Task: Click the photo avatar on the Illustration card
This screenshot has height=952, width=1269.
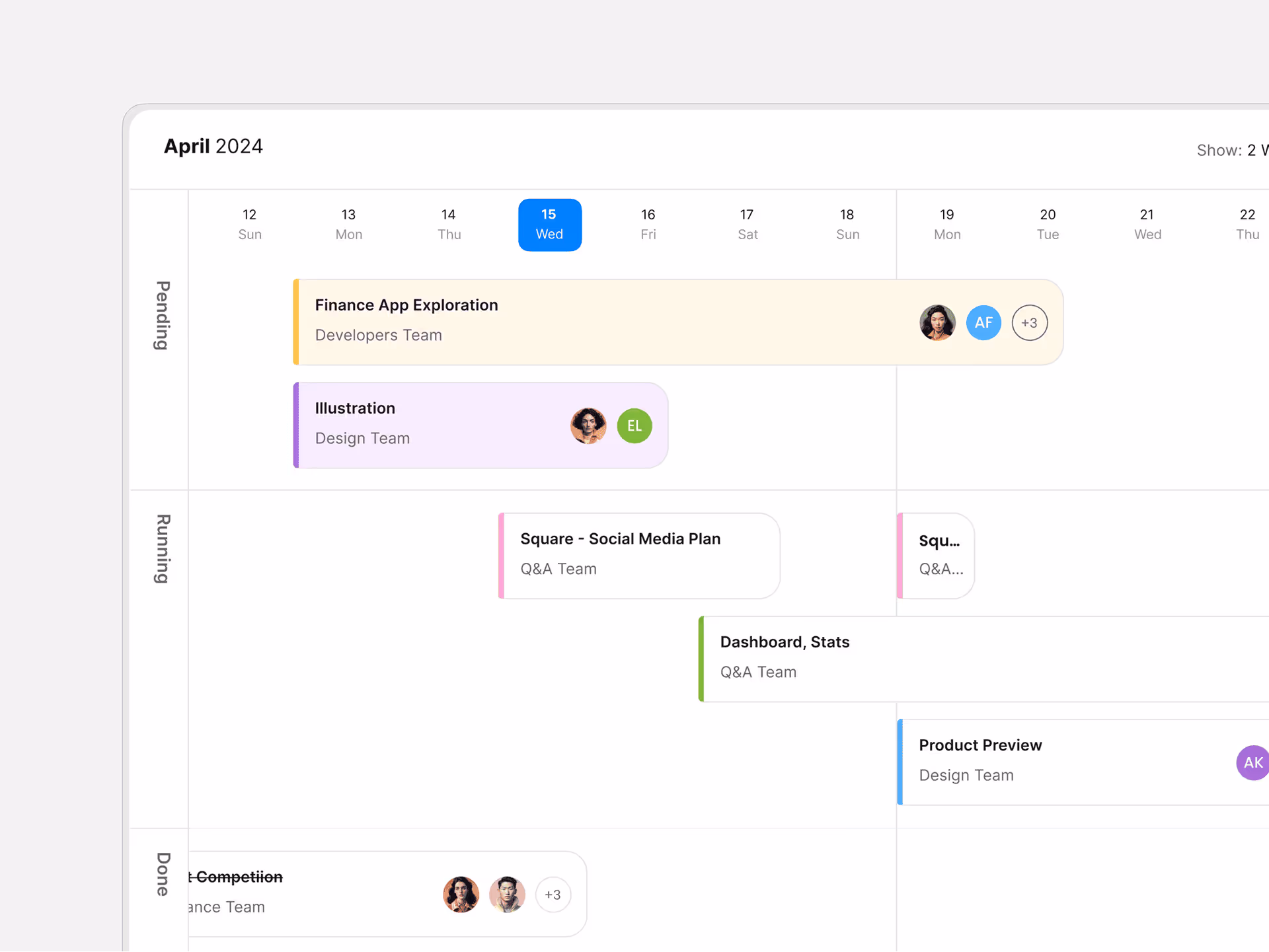Action: click(588, 425)
